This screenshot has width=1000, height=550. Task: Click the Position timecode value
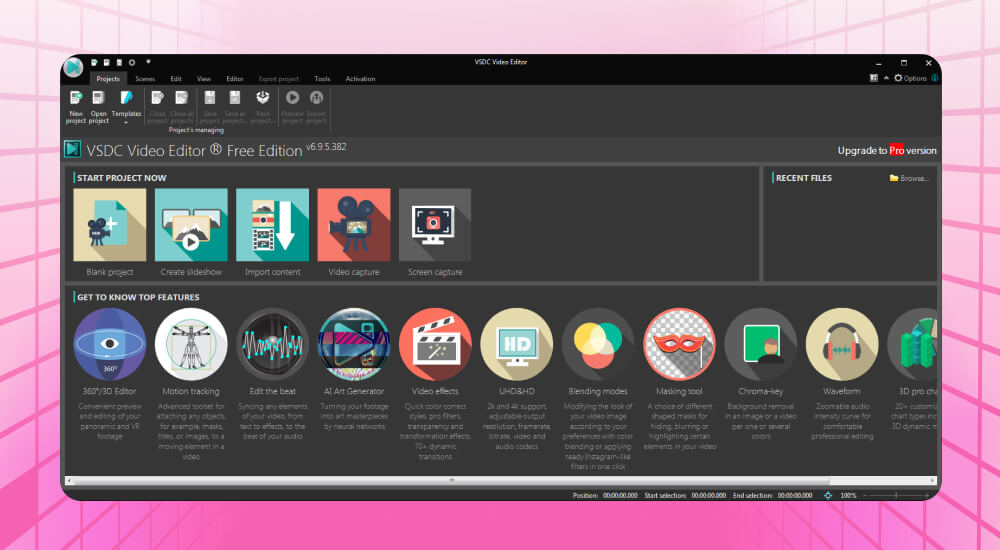click(620, 495)
